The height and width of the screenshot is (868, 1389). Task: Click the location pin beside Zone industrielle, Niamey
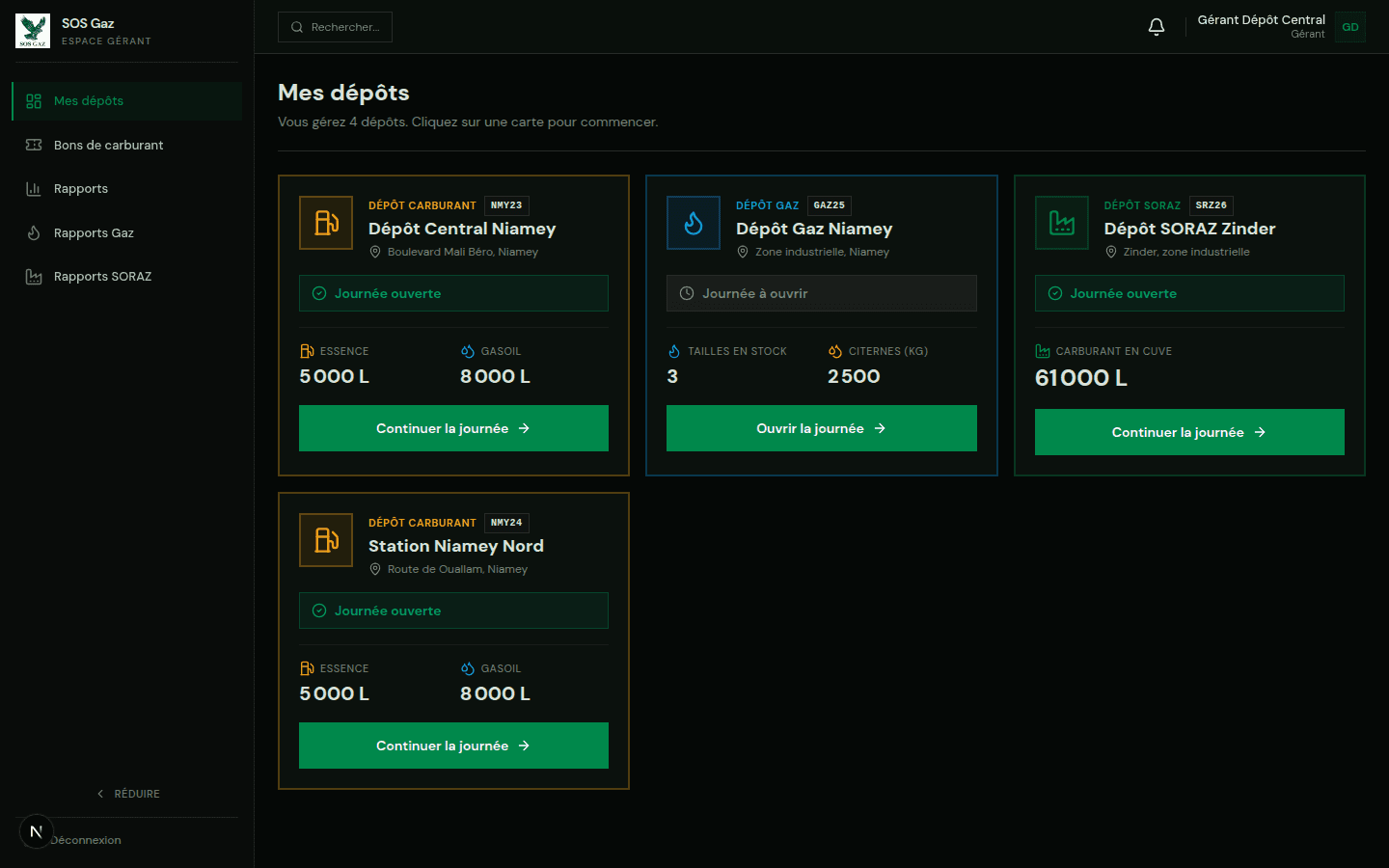[743, 252]
